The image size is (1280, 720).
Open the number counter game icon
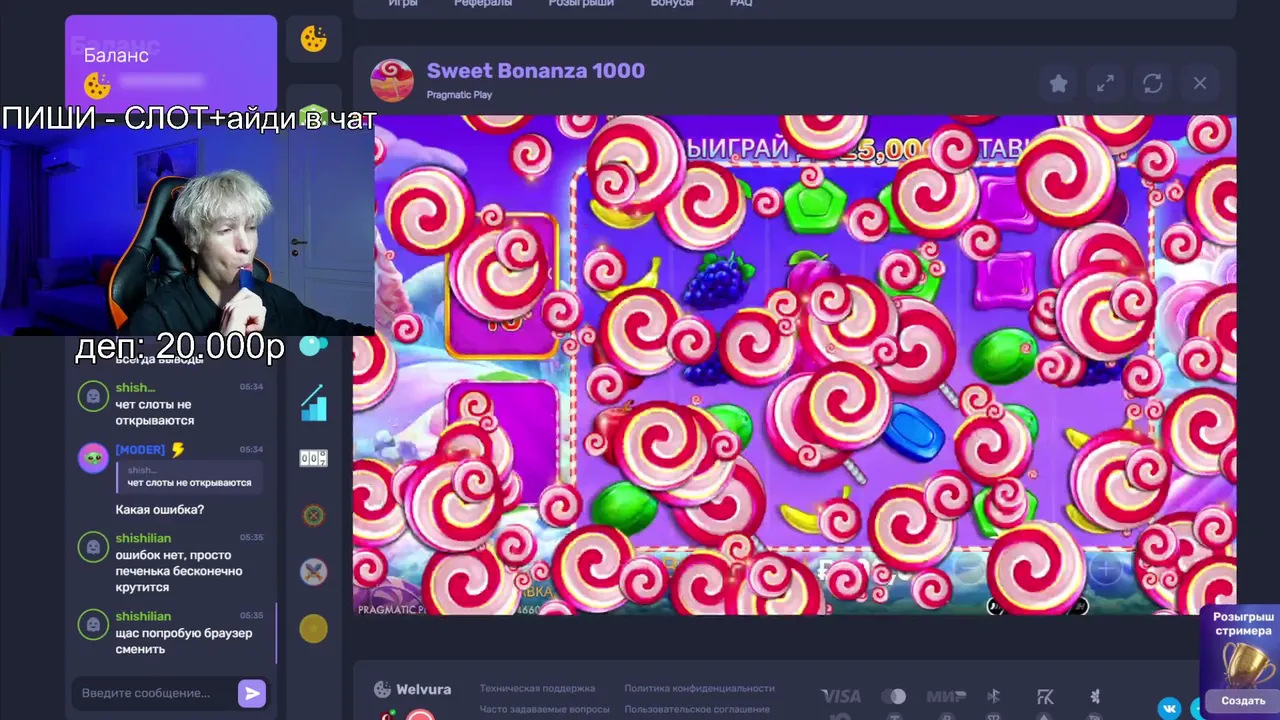(314, 458)
